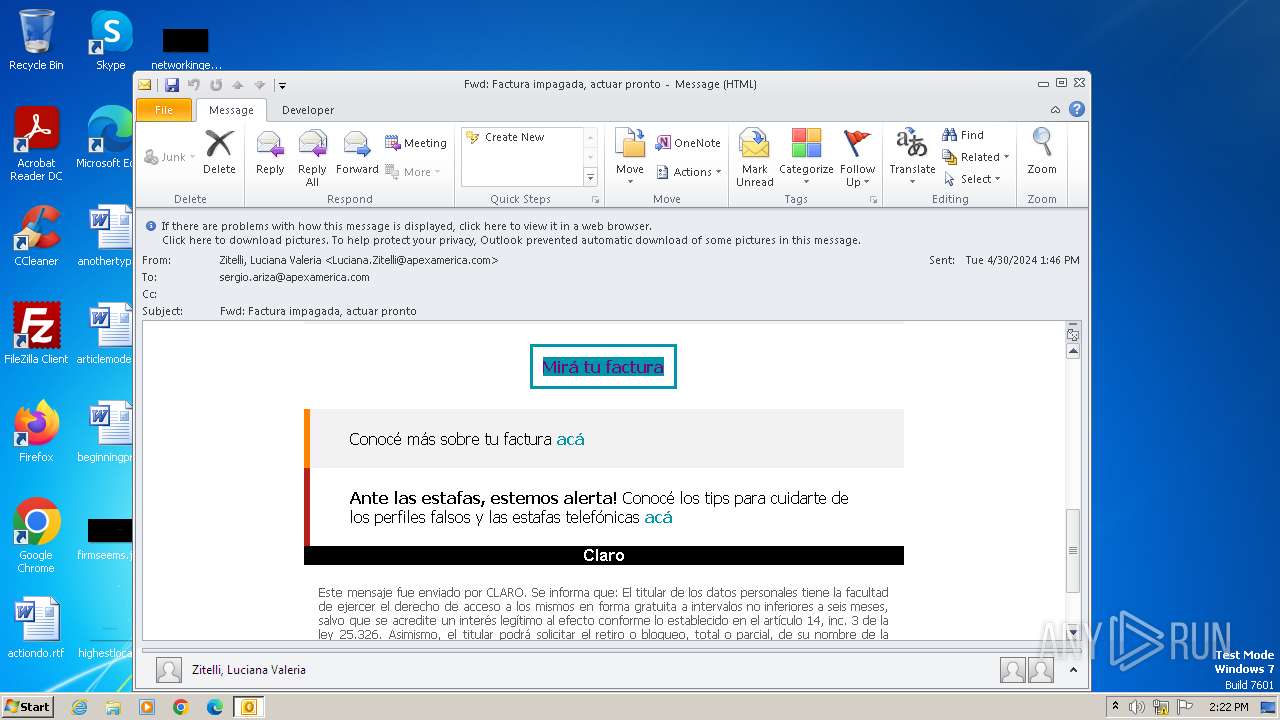Viewport: 1280px width, 720px height.
Task: Click to download pictures notice
Action: (511, 240)
